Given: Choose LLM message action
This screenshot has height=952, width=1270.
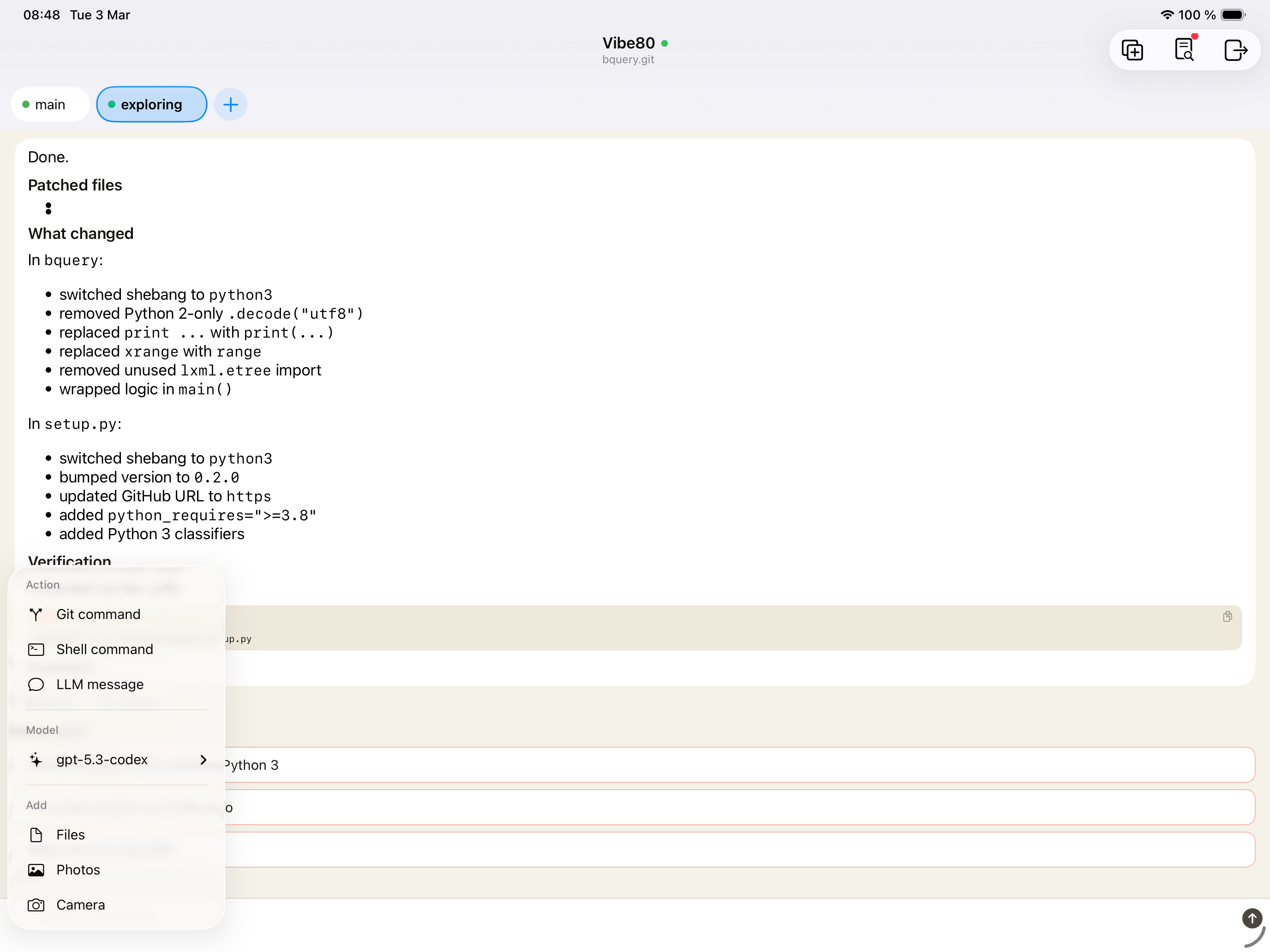Looking at the screenshot, I should [x=100, y=684].
